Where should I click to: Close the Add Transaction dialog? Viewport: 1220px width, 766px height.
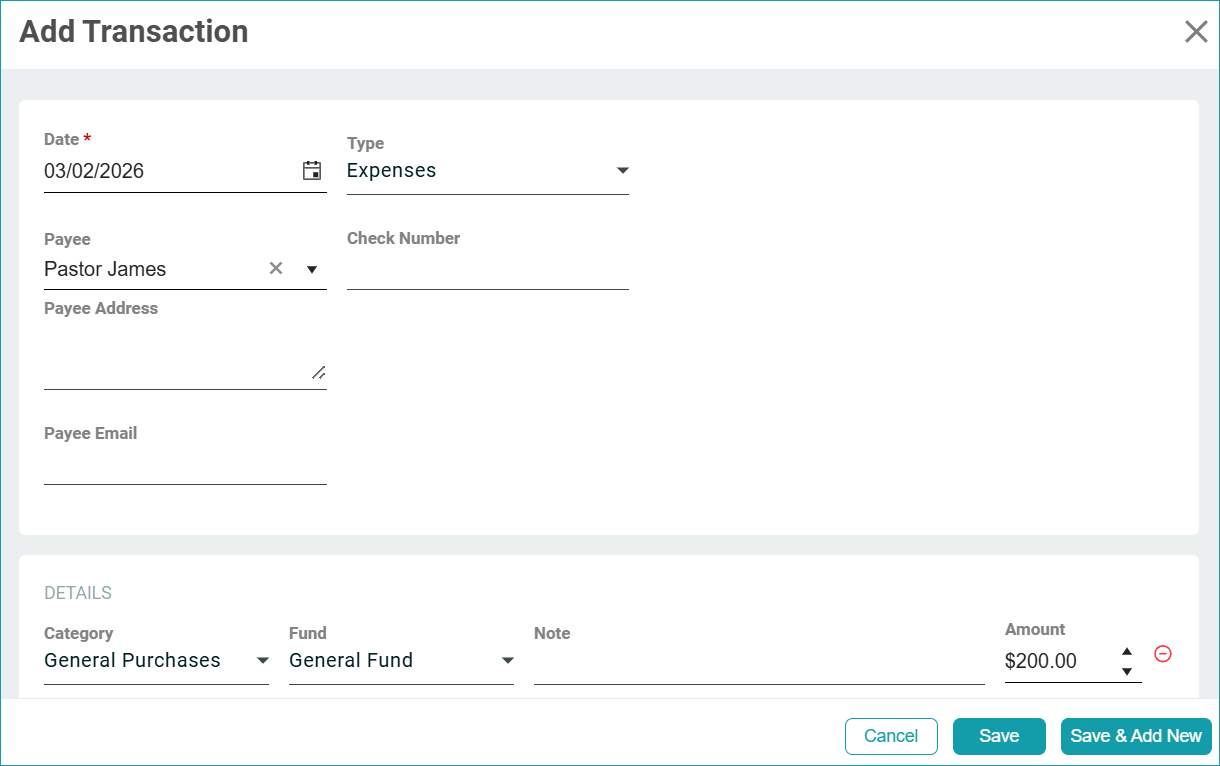click(1196, 32)
